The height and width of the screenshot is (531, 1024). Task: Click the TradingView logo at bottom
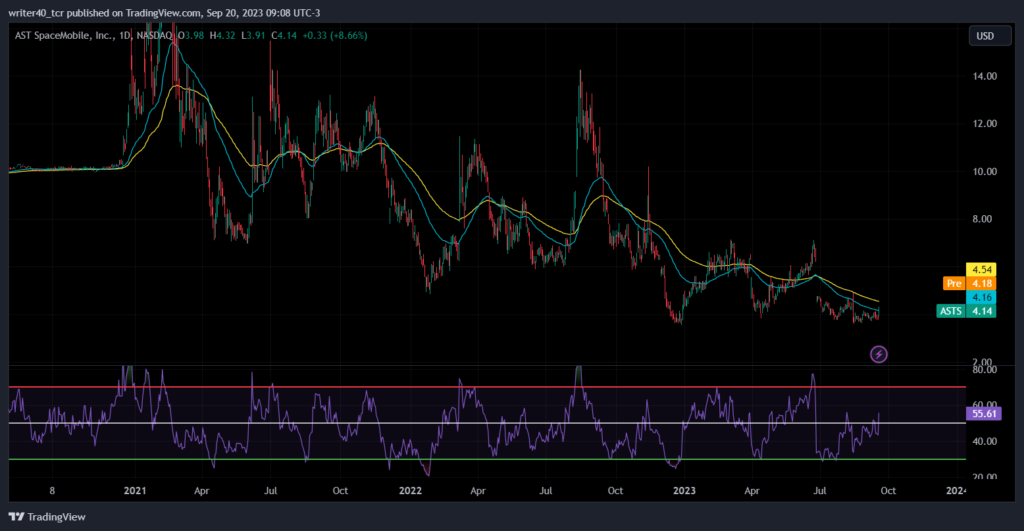pyautogui.click(x=47, y=517)
